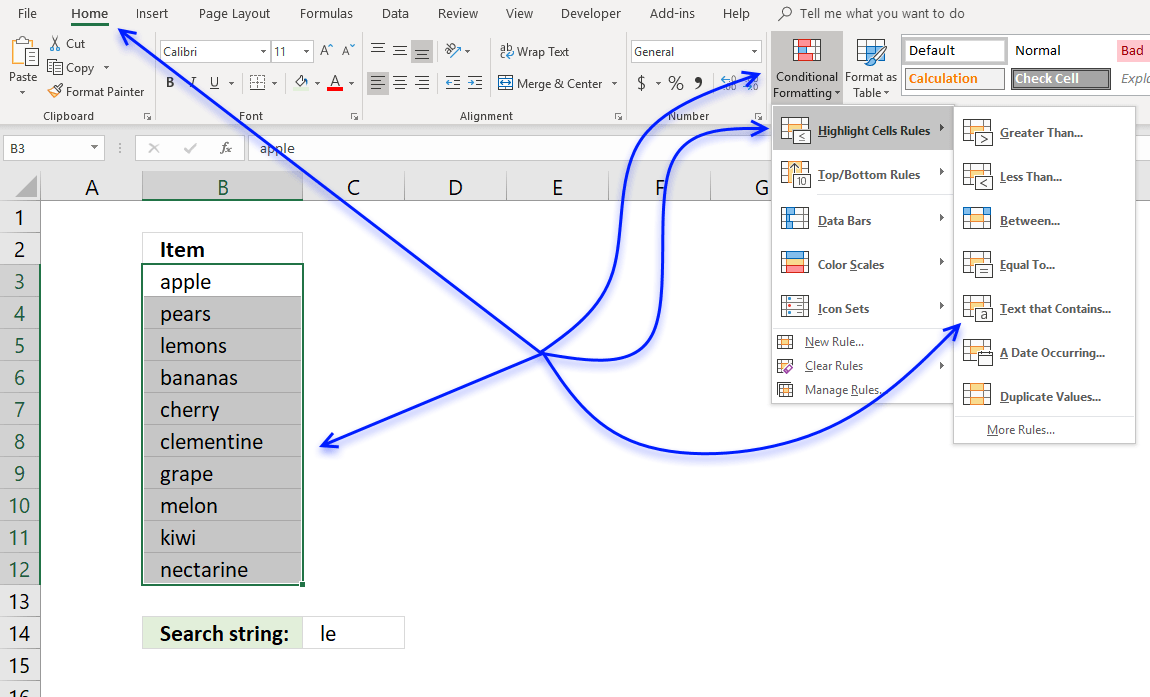The height and width of the screenshot is (697, 1150).
Task: Toggle Wrap Text
Action: pos(534,51)
